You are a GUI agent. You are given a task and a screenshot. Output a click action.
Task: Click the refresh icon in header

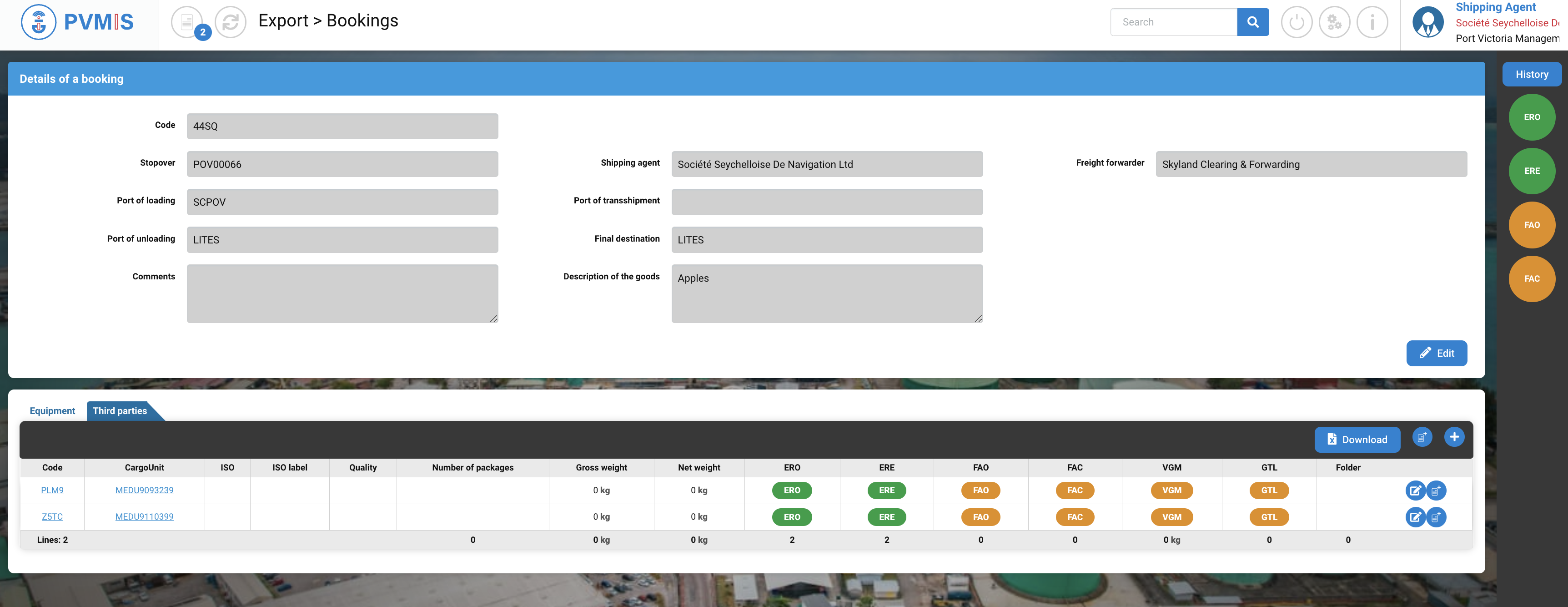tap(230, 23)
